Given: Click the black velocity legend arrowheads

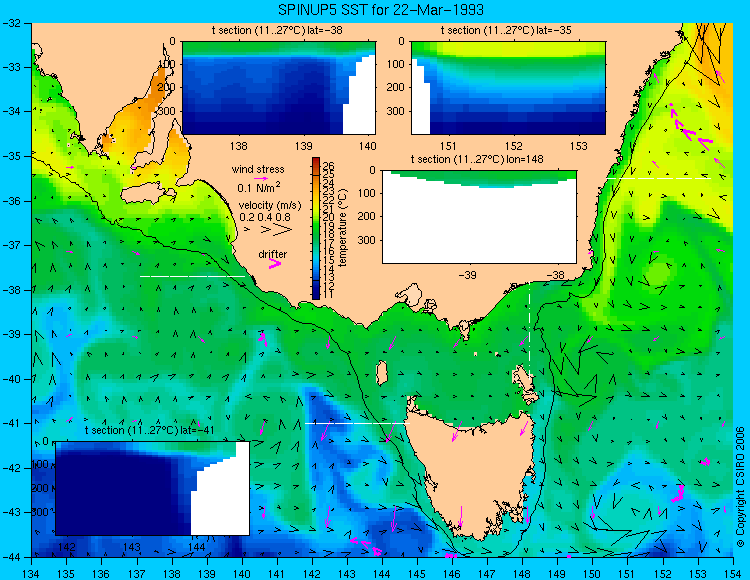Looking at the screenshot, I should point(268,230).
